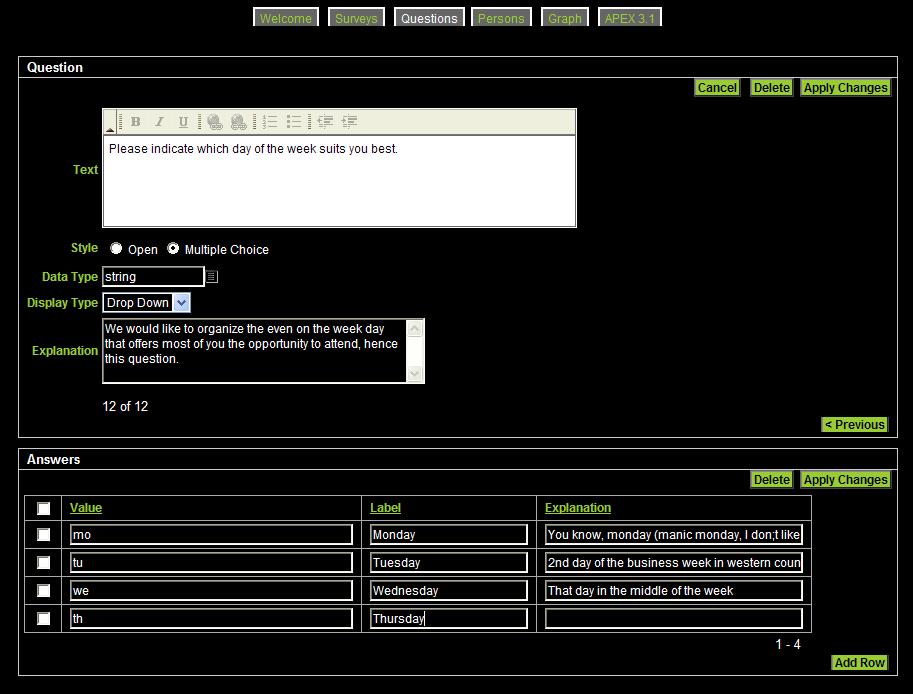Click the empty Explanation field for Thursday
913x694 pixels.
coord(674,618)
